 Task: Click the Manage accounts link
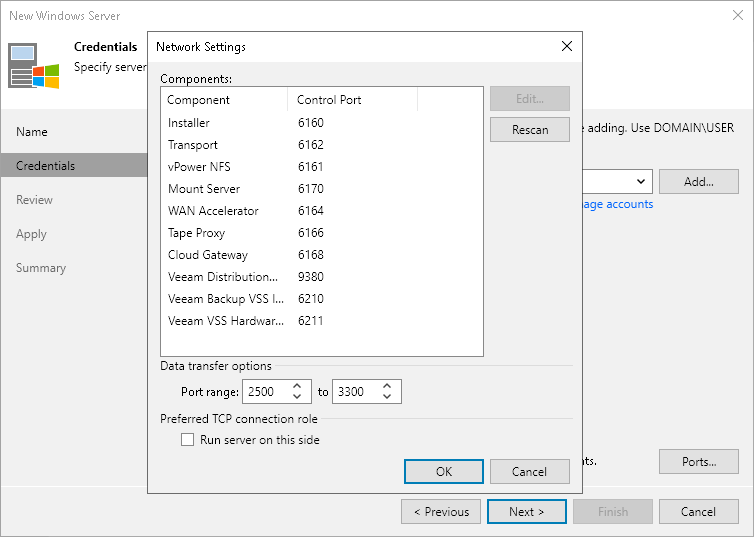tap(617, 204)
